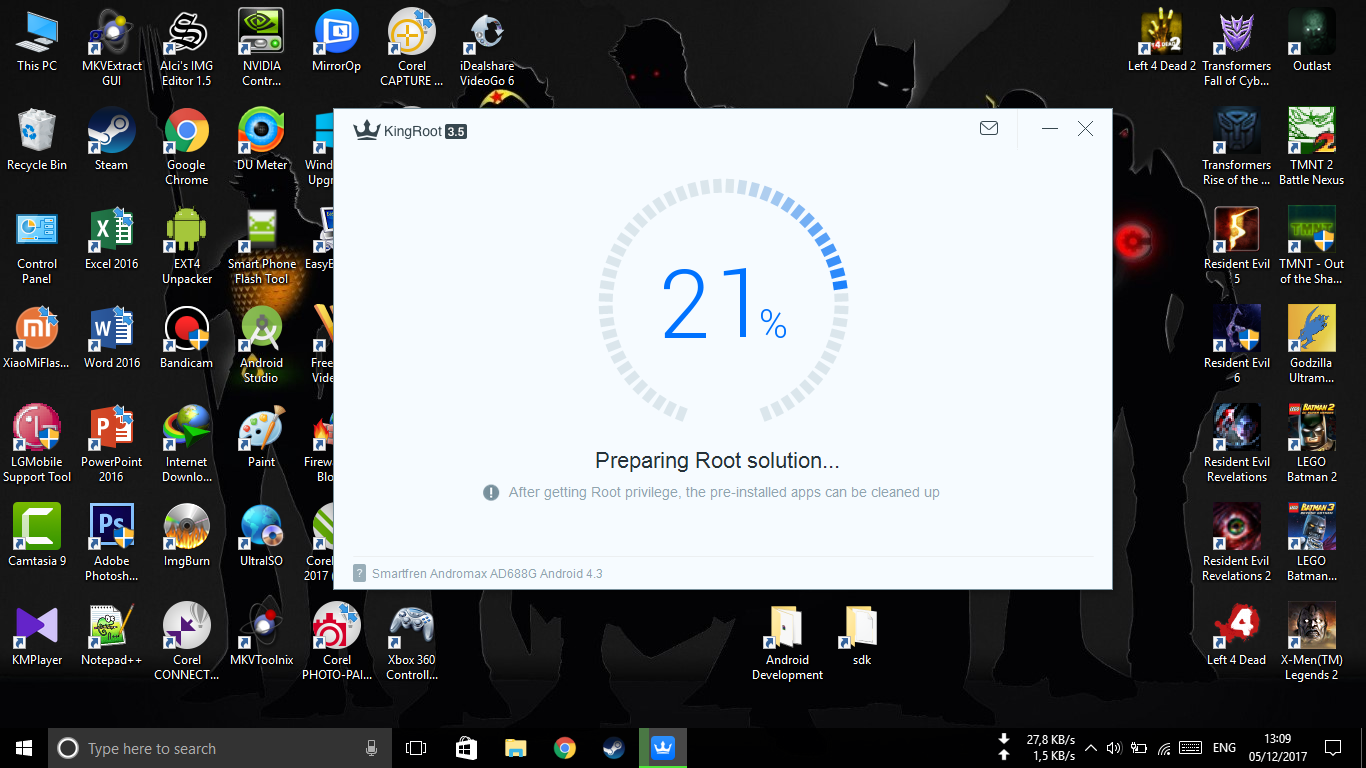Open iDealshare VideoGo 6
This screenshot has height=768, width=1366.
pos(487,48)
